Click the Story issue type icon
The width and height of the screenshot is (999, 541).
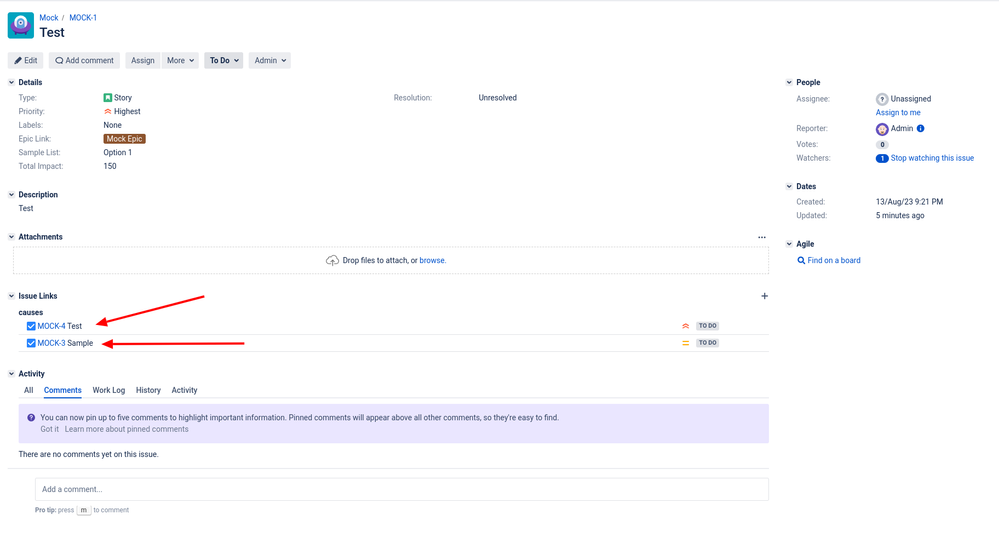(x=108, y=97)
